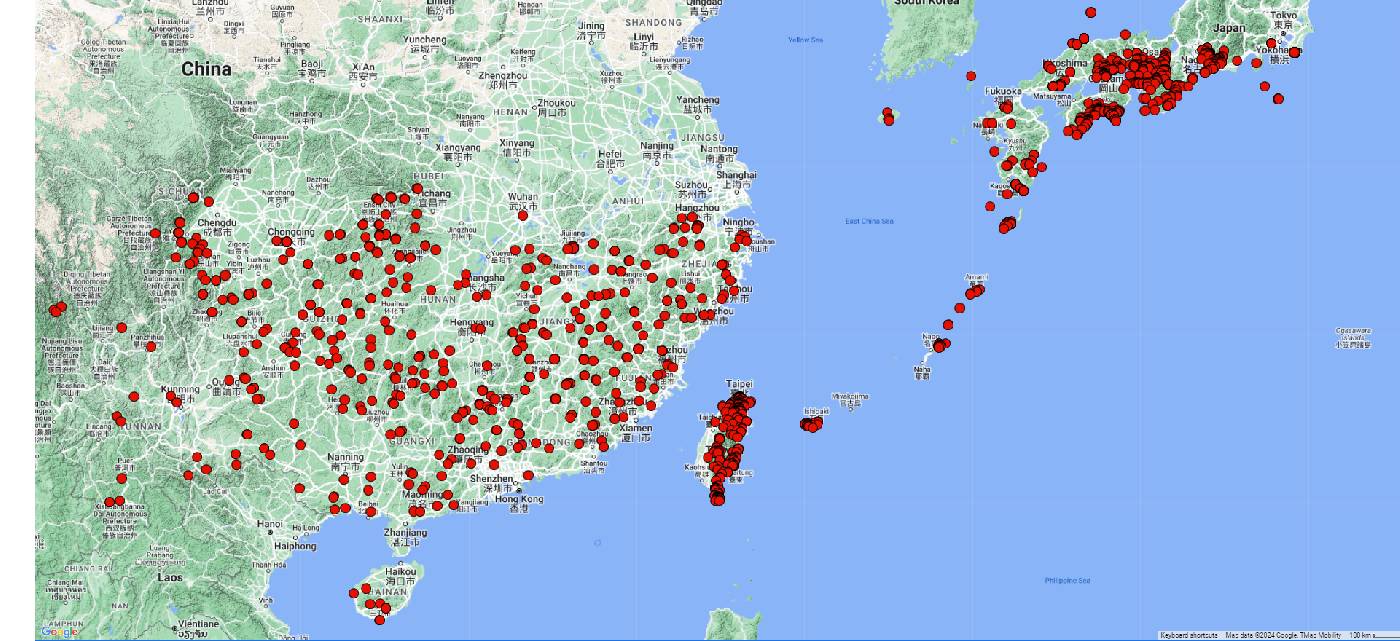
Task: Click the China country label
Action: (206, 69)
